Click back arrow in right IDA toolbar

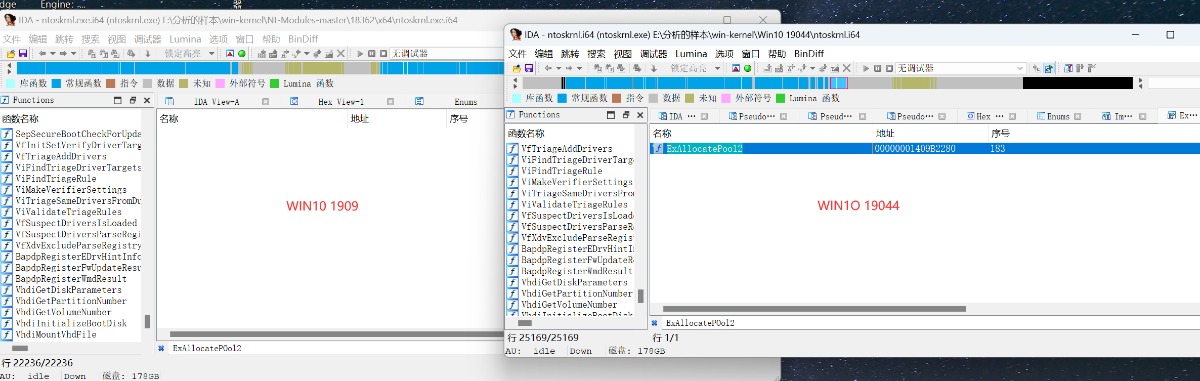[x=548, y=67]
